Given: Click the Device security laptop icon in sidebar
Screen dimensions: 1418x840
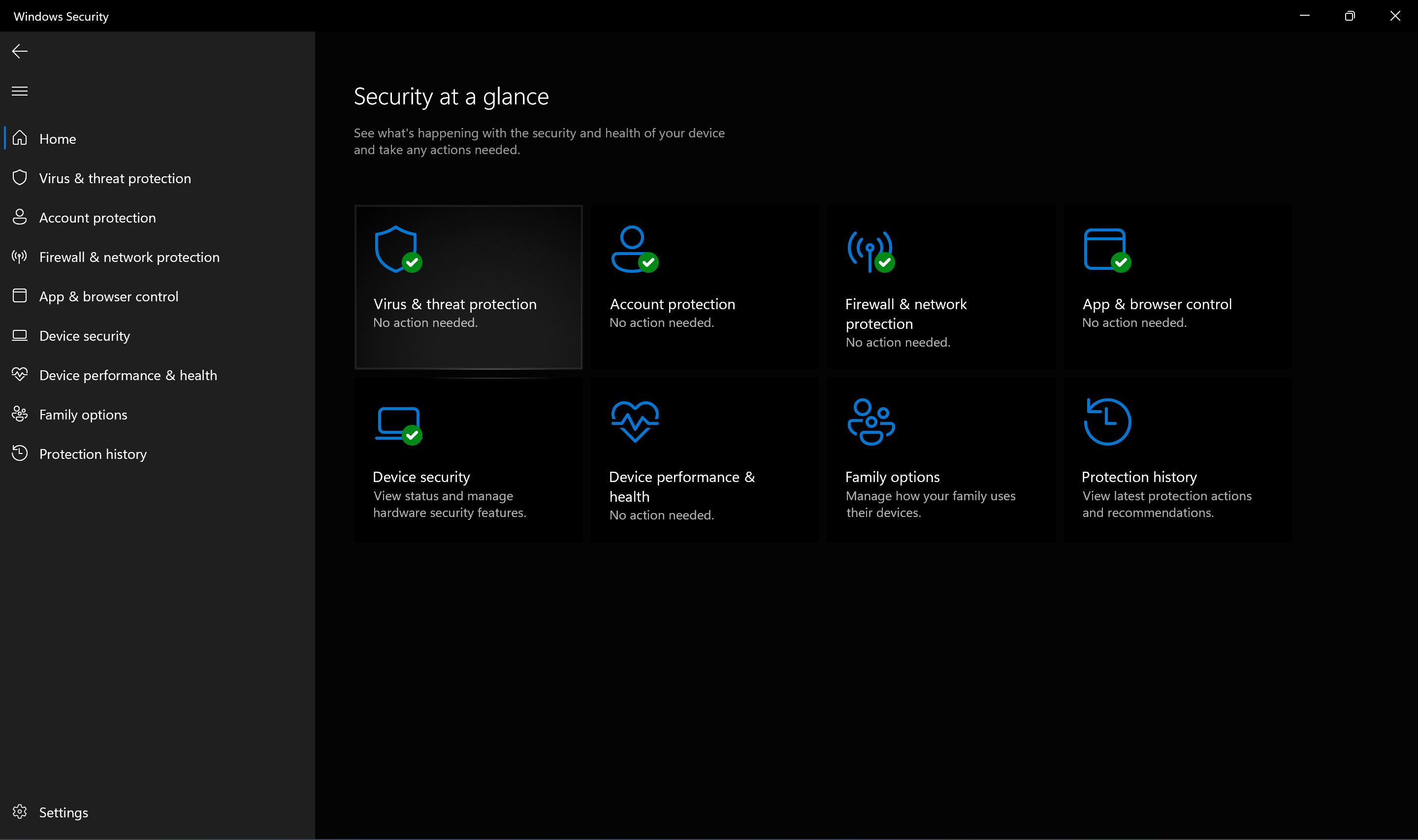Looking at the screenshot, I should [20, 336].
